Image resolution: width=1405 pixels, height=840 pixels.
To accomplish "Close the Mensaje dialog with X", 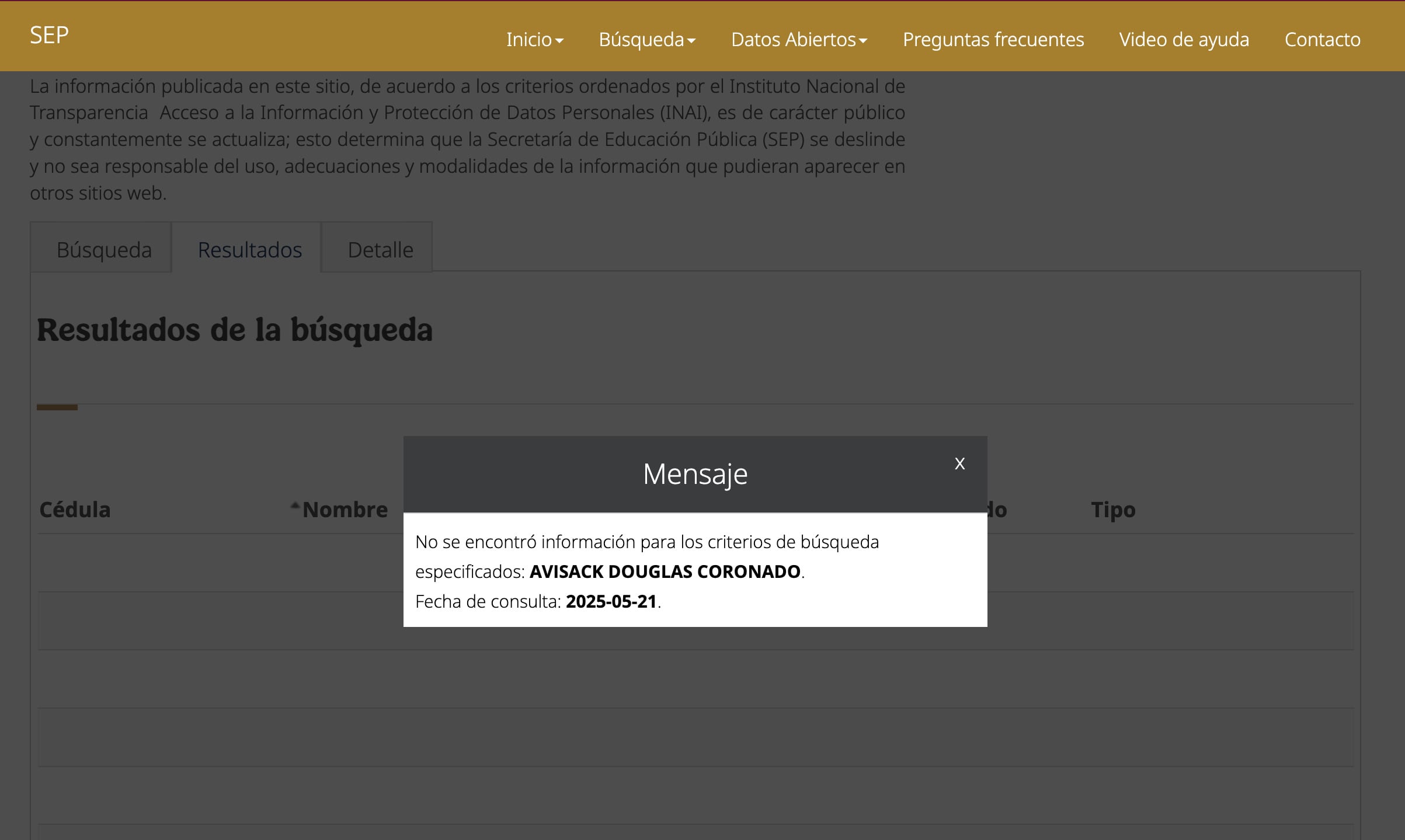I will coord(959,463).
